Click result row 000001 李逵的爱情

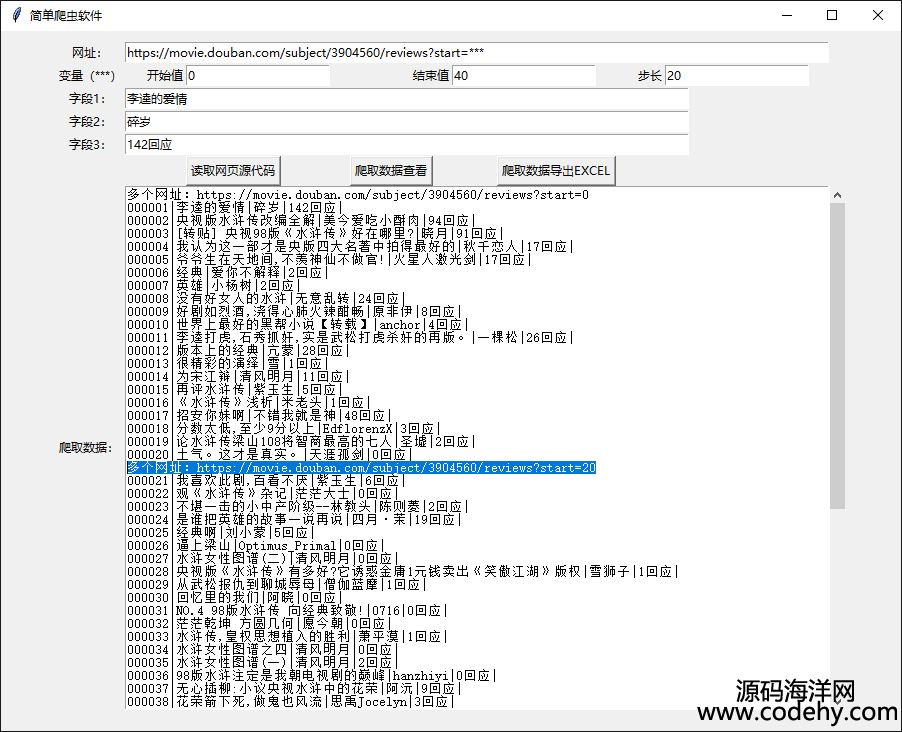(x=233, y=208)
